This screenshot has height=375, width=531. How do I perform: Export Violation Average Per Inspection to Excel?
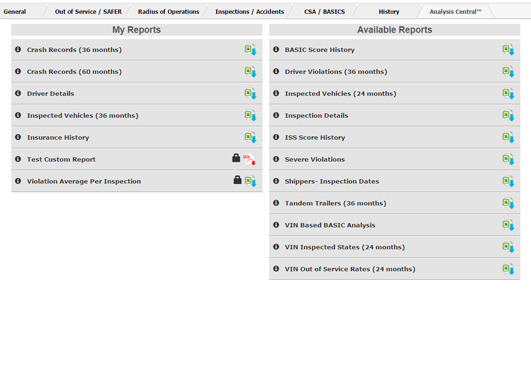click(x=251, y=181)
